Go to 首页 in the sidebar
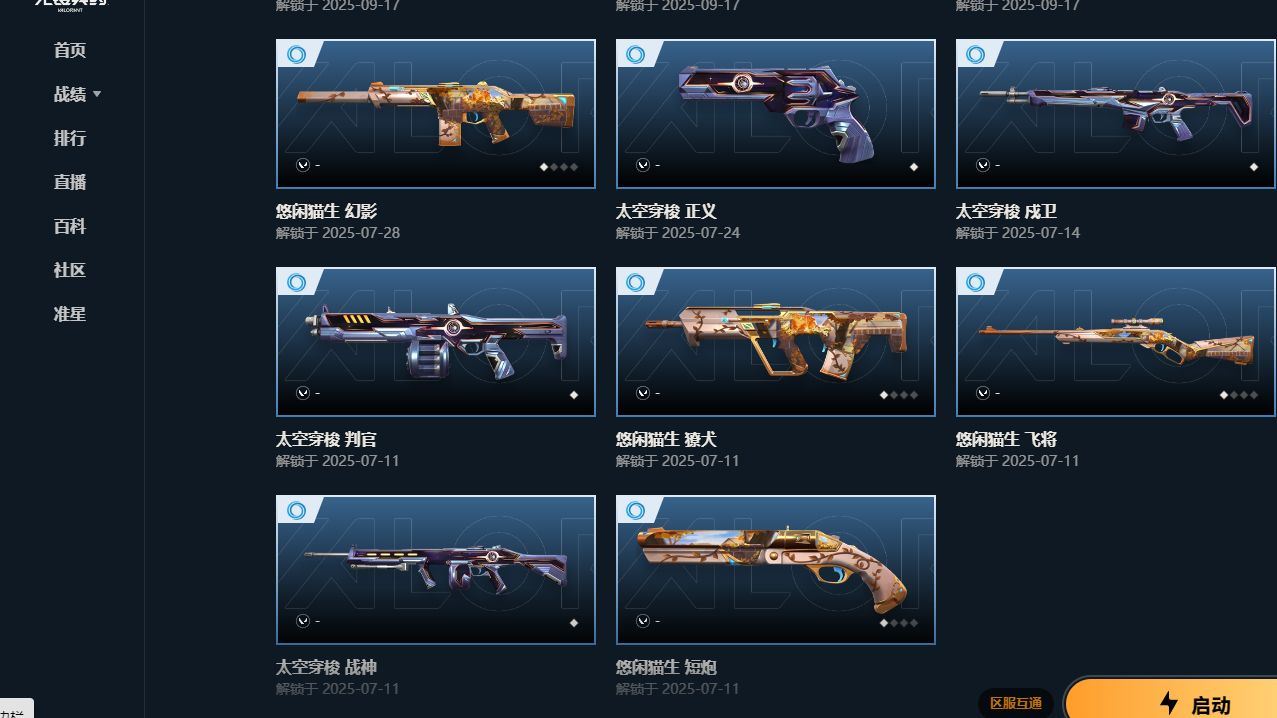The width and height of the screenshot is (1277, 718). (x=70, y=50)
